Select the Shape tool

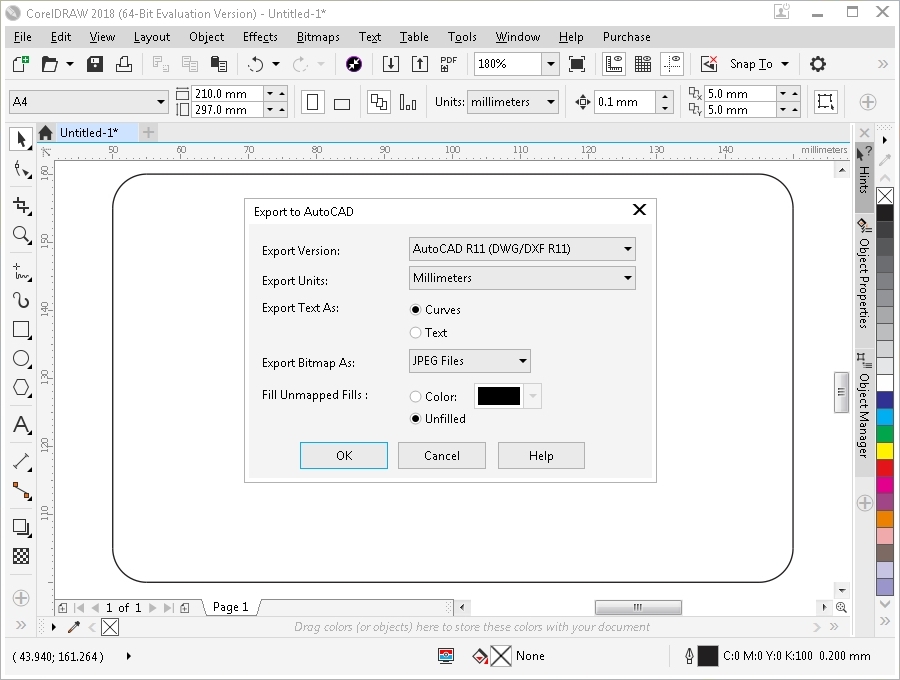click(21, 170)
